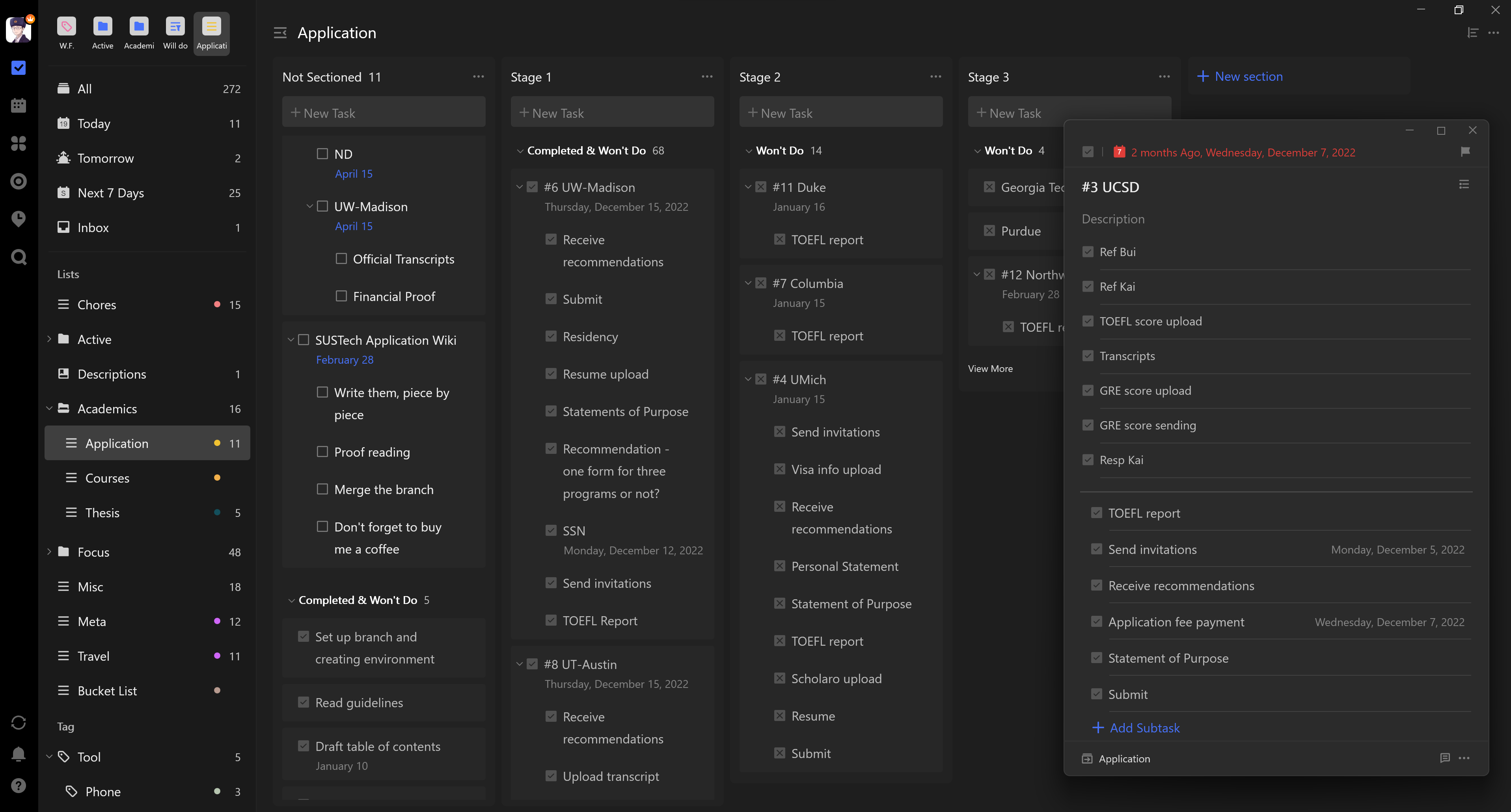
Task: Click the Stage 2 New Task field
Action: point(840,113)
